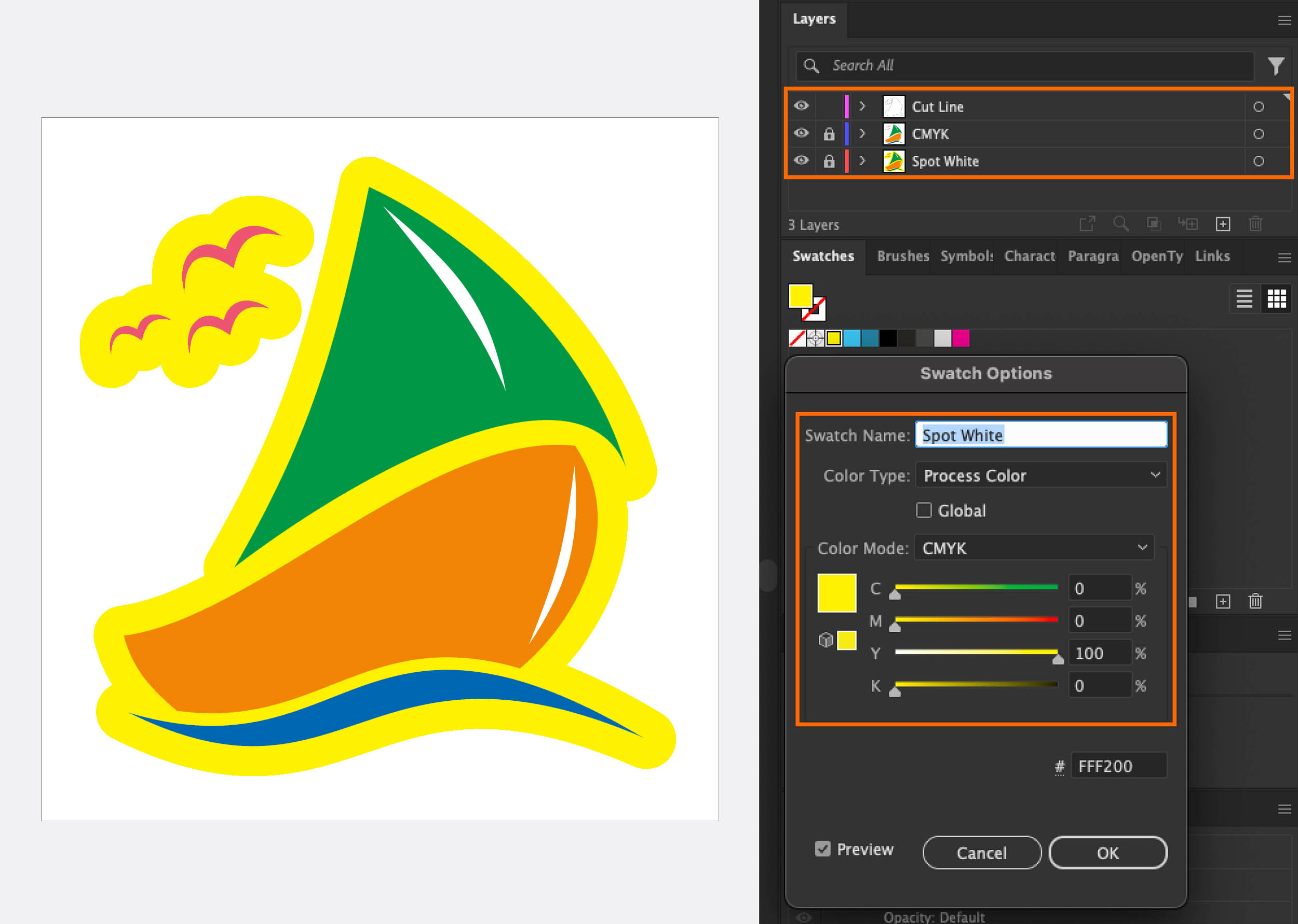Open the Color Type dropdown
Screen dimensions: 1298x924
1040,475
